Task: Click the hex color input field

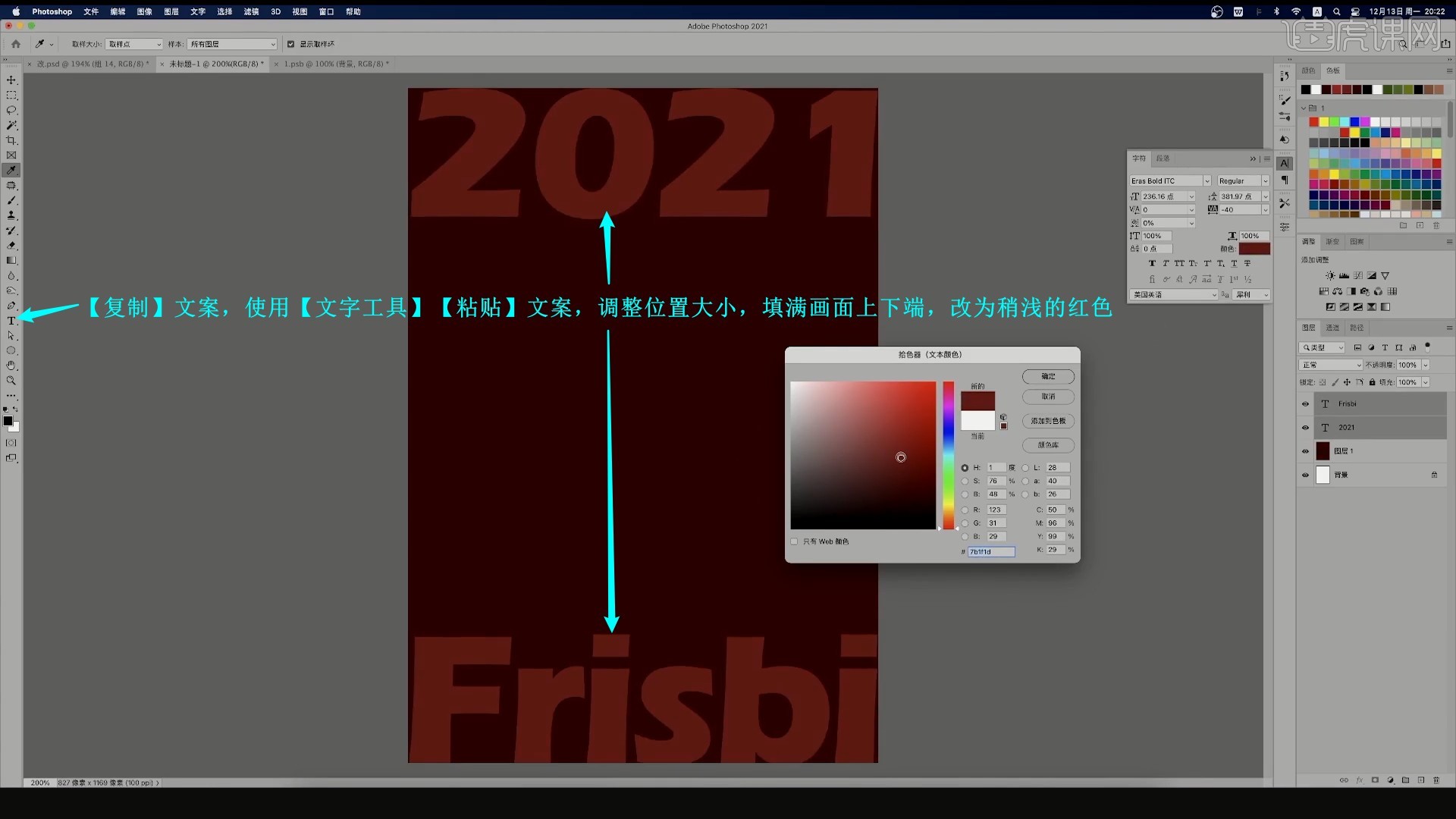Action: click(991, 552)
